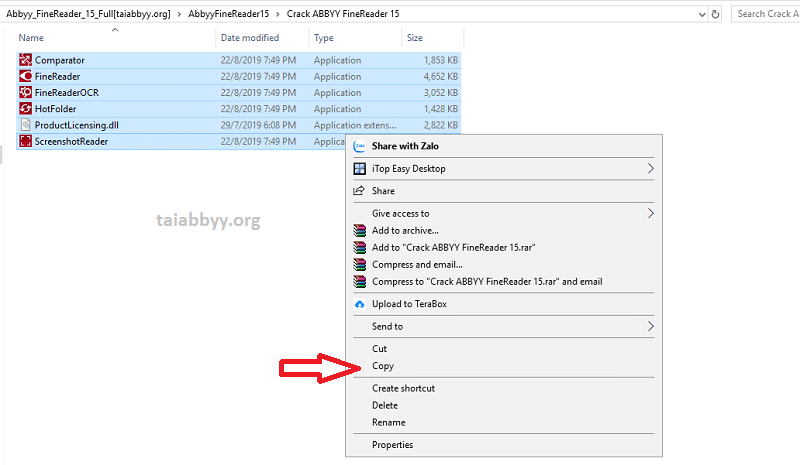Choose Add to archive...
This screenshot has width=800, height=465.
405,231
